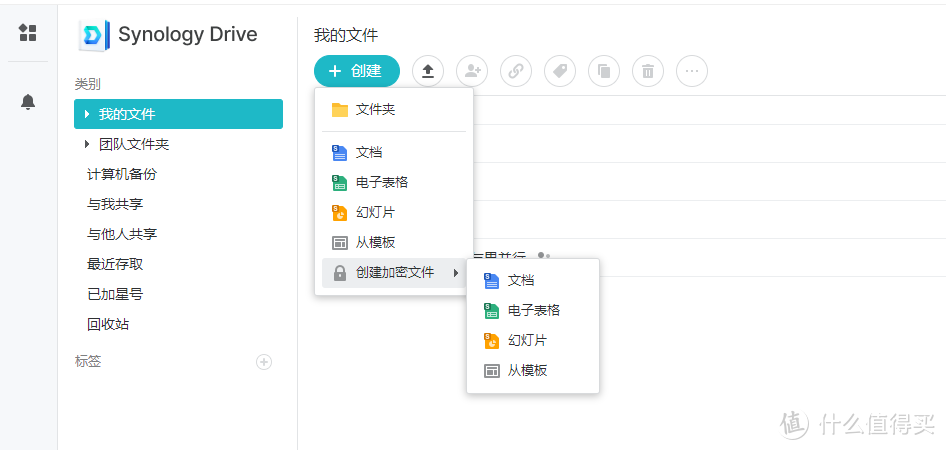Click the upload icon in the toolbar
The height and width of the screenshot is (450, 946).
428,71
